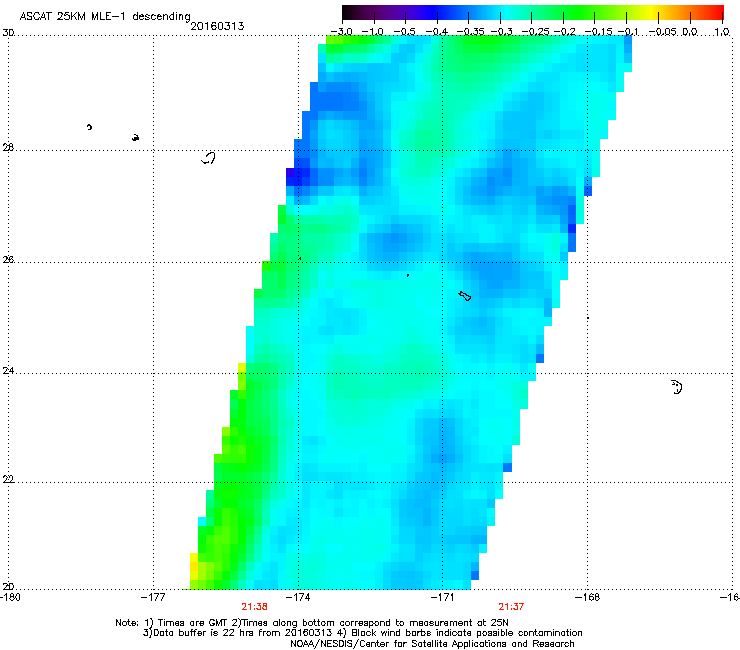Click the yellow segment of the color bar
This screenshot has width=740, height=650.
click(653, 12)
